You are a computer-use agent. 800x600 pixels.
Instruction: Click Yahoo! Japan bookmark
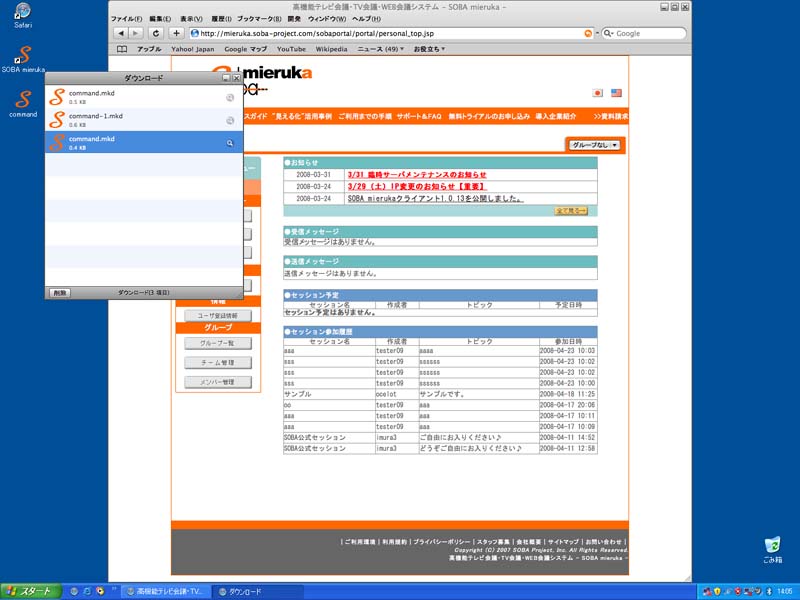tap(193, 49)
